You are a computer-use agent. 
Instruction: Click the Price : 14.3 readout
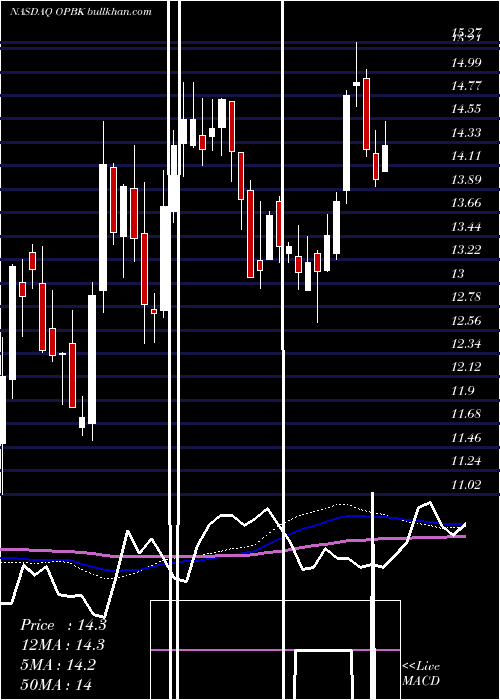63,625
